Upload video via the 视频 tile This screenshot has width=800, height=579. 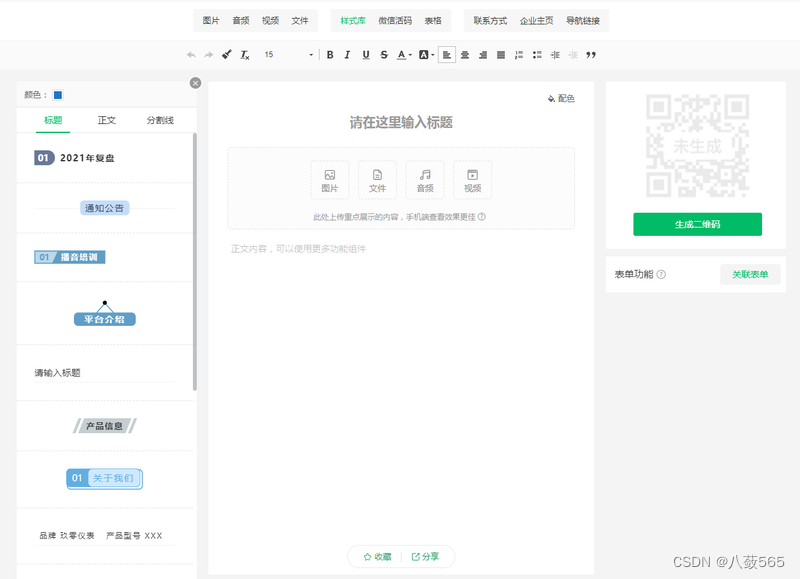coord(472,180)
